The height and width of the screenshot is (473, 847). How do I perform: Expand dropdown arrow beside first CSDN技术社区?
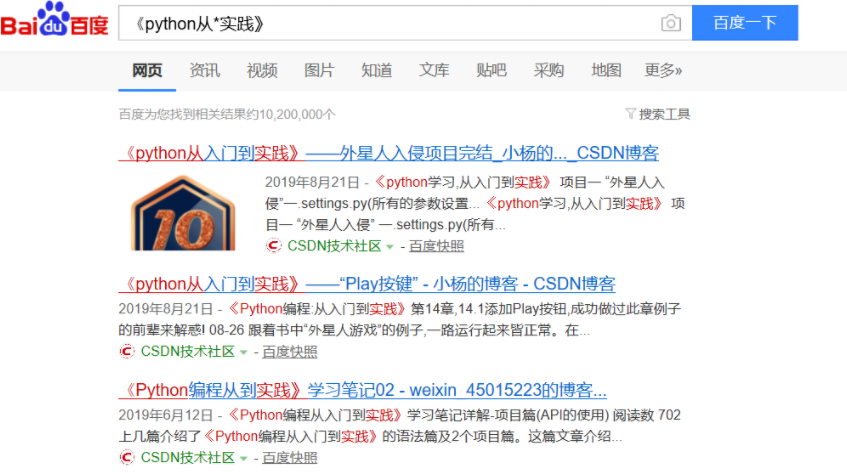tap(390, 247)
